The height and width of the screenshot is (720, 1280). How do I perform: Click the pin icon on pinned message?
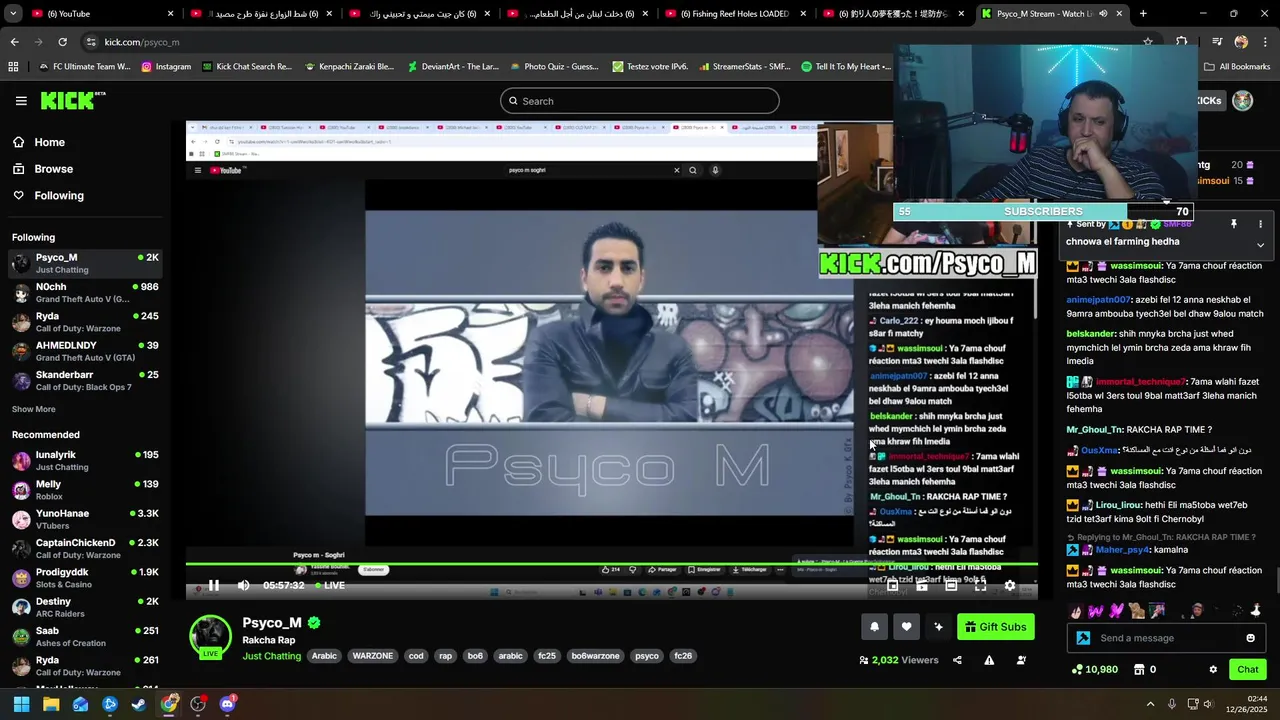(1233, 224)
